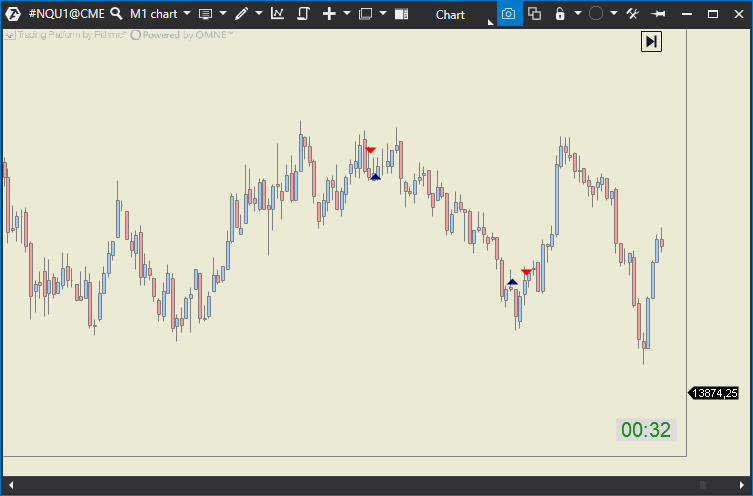753x496 pixels.
Task: Maximize the chart window
Action: pyautogui.click(x=713, y=14)
